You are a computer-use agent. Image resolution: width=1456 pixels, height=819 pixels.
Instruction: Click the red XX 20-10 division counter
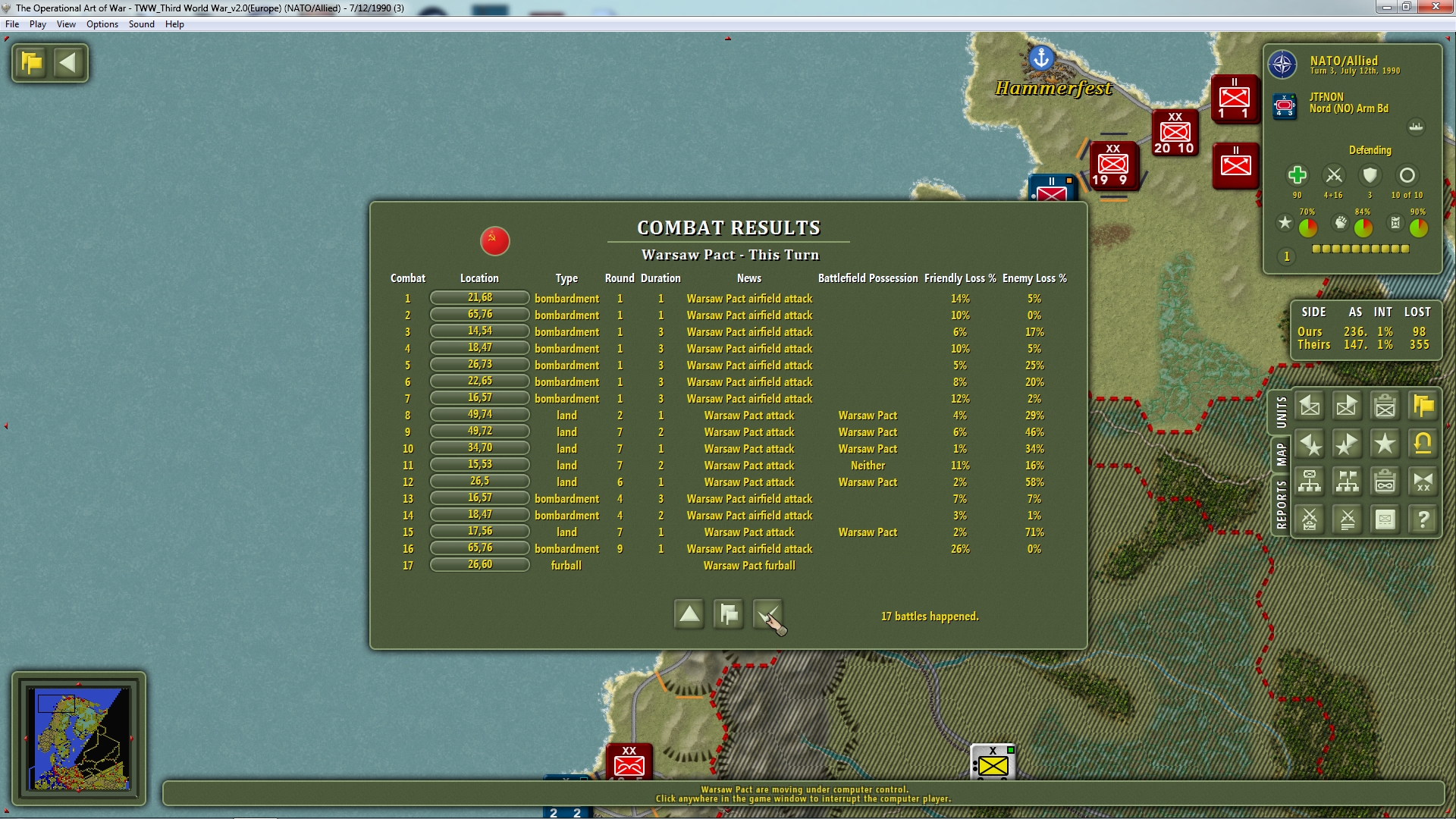click(1175, 133)
